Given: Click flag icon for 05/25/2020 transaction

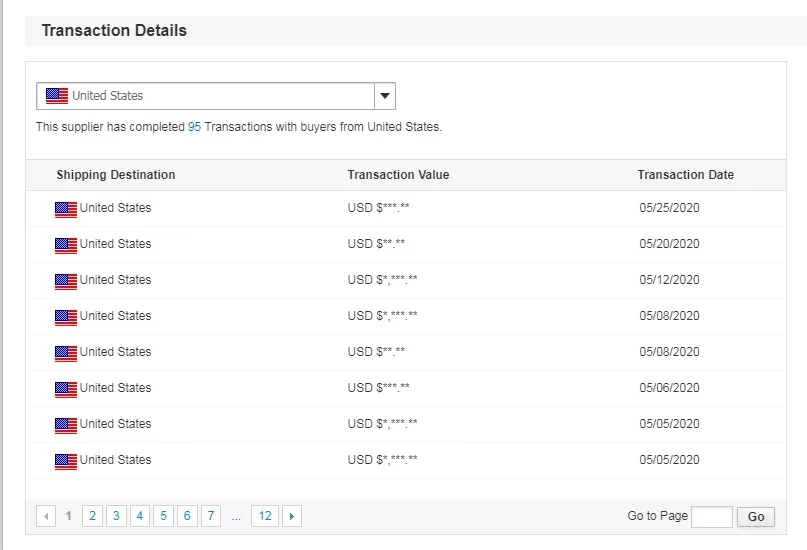Looking at the screenshot, I should (x=66, y=209).
